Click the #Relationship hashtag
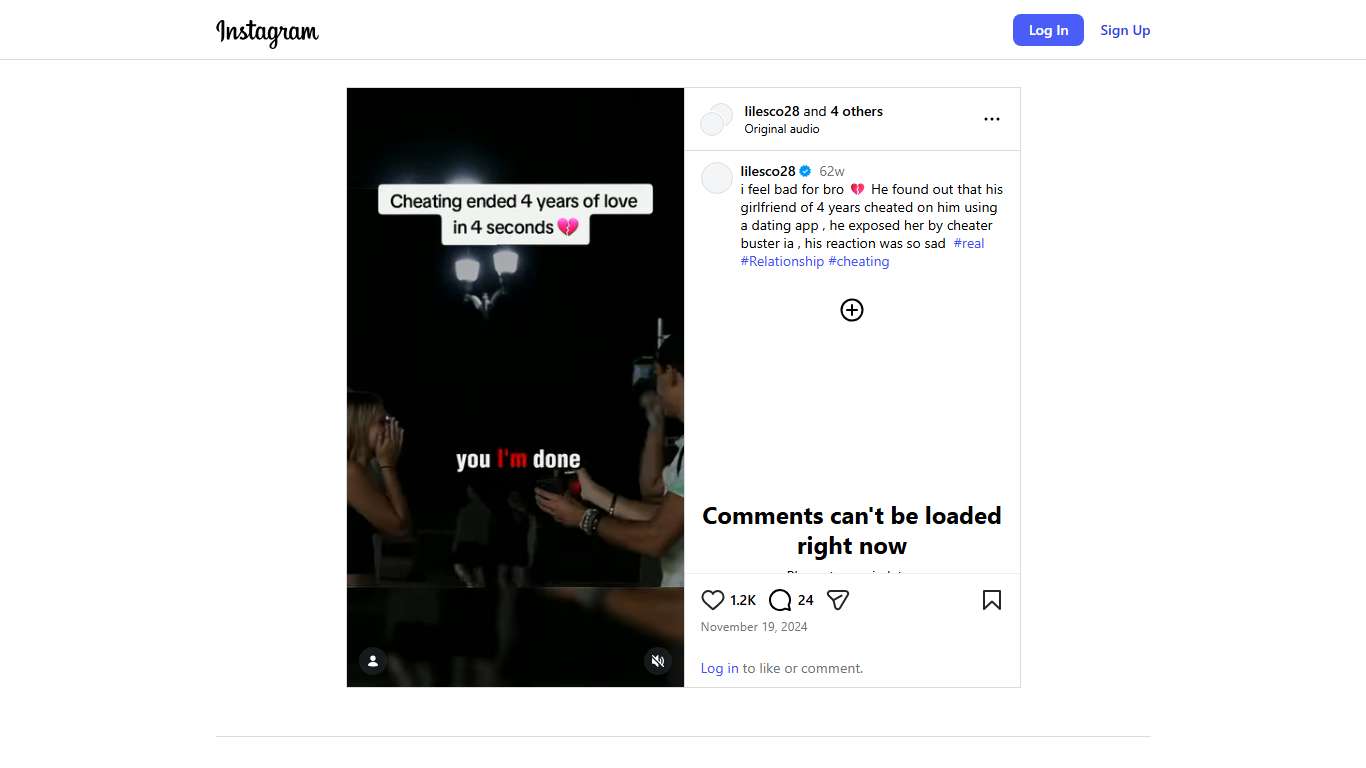 [782, 261]
